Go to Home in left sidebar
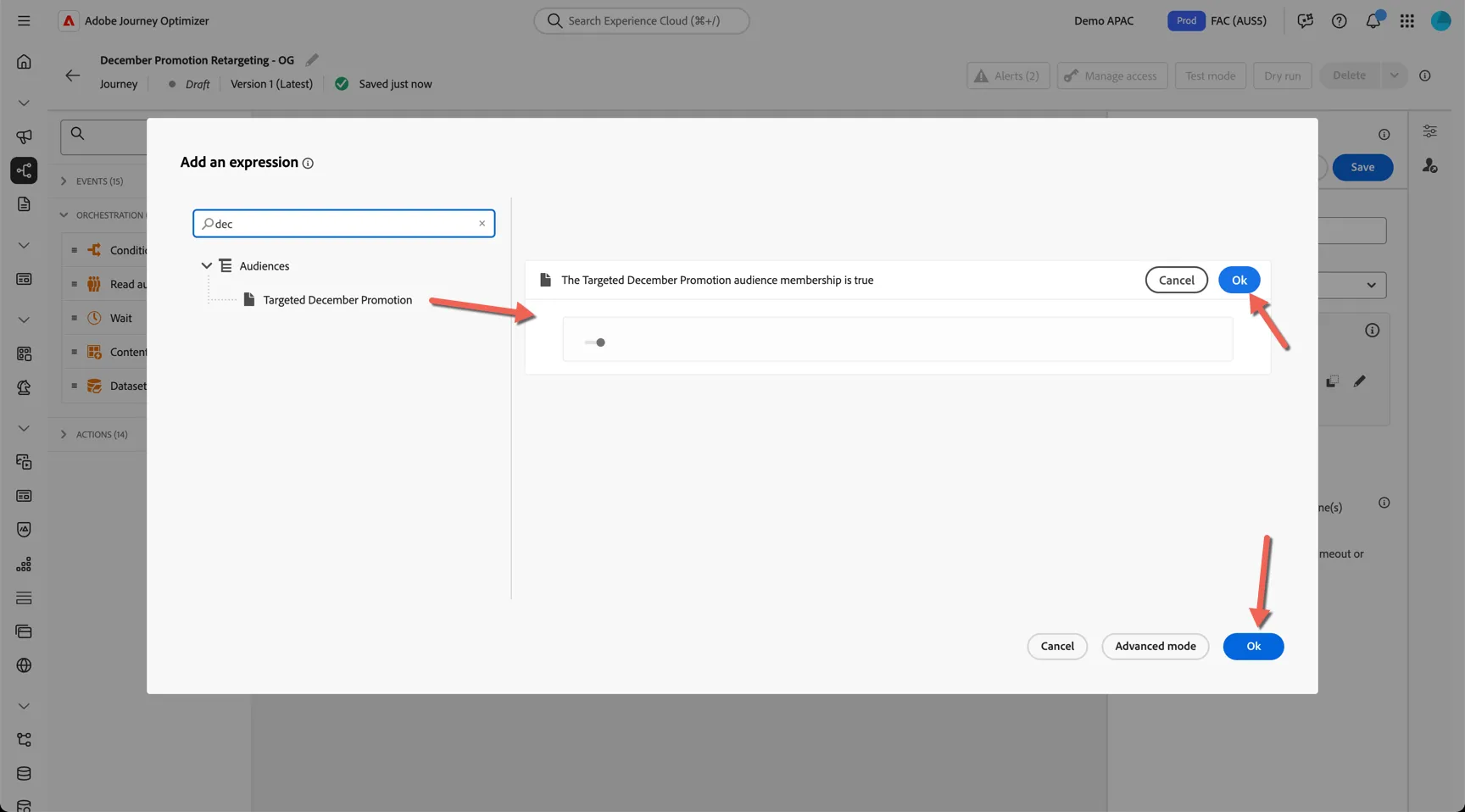The image size is (1465, 812). [24, 62]
